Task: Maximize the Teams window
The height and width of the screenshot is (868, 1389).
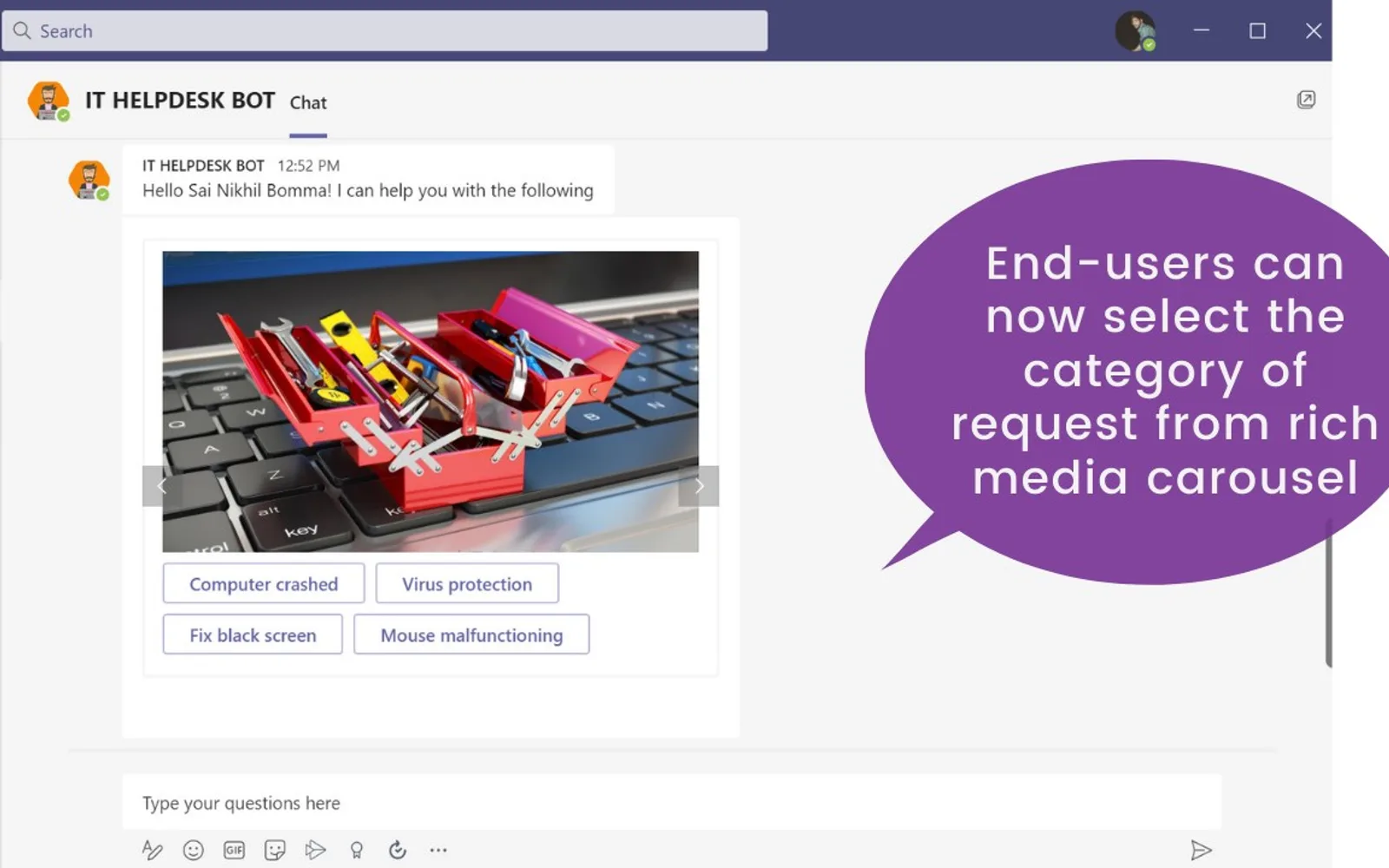Action: click(1257, 31)
